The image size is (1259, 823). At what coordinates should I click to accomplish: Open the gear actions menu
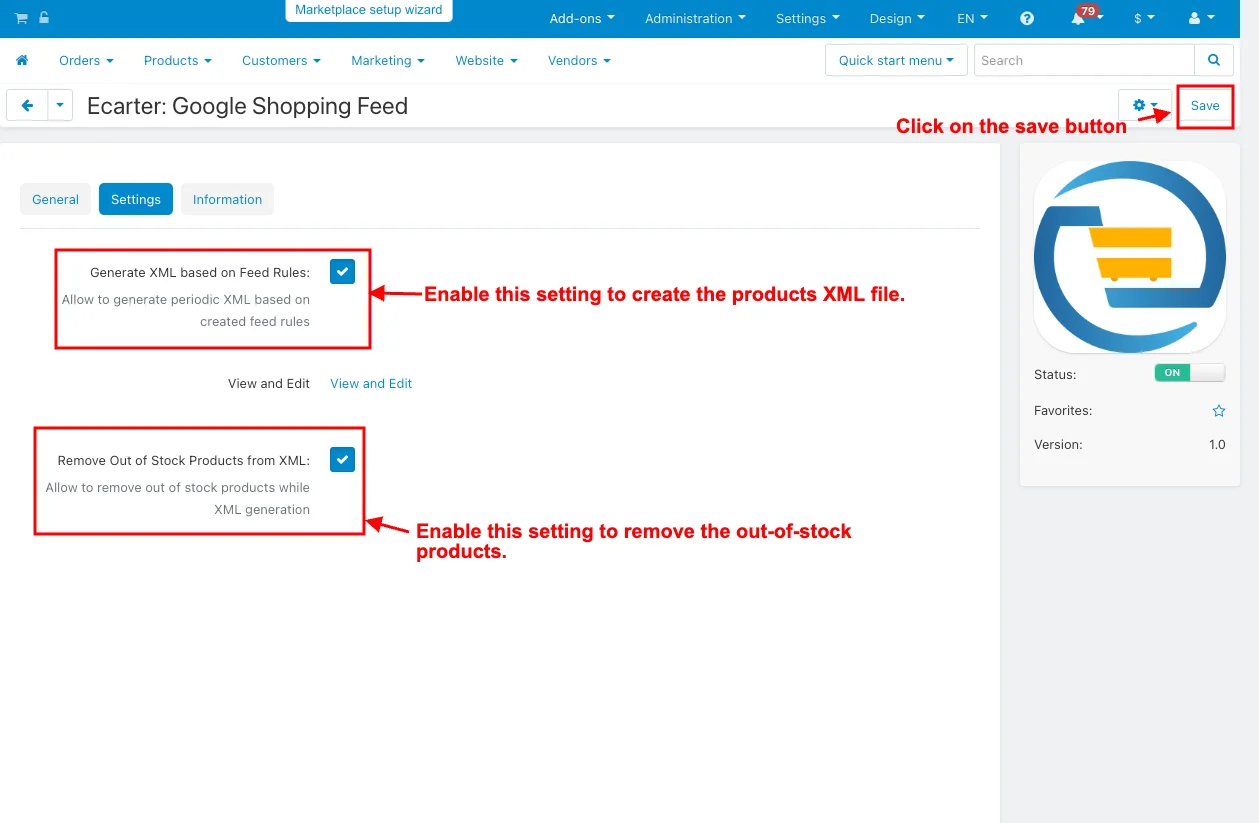coord(1144,105)
